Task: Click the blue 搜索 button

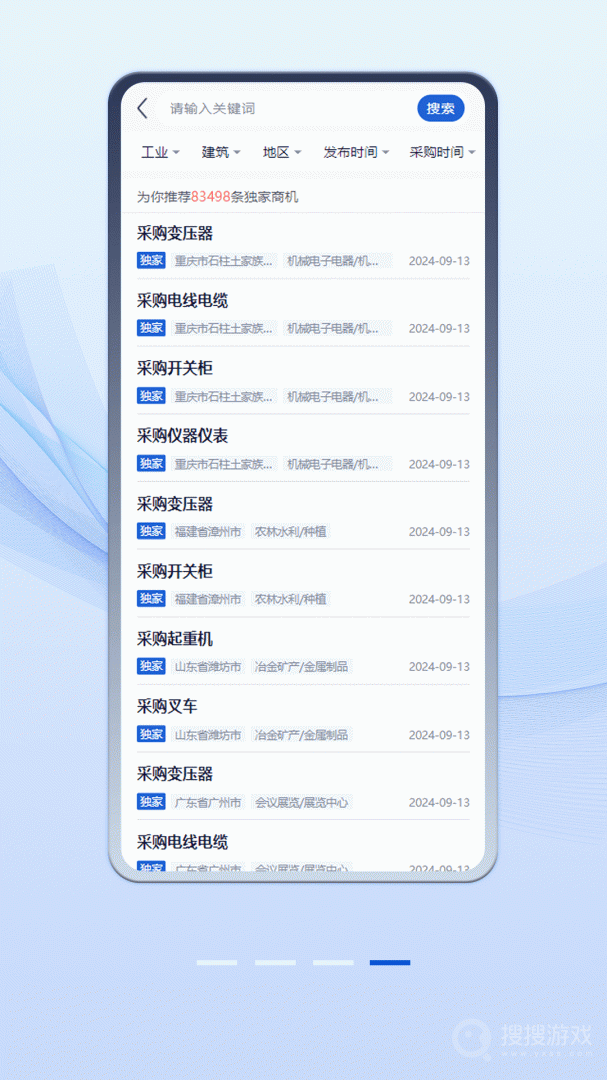Action: click(x=440, y=108)
